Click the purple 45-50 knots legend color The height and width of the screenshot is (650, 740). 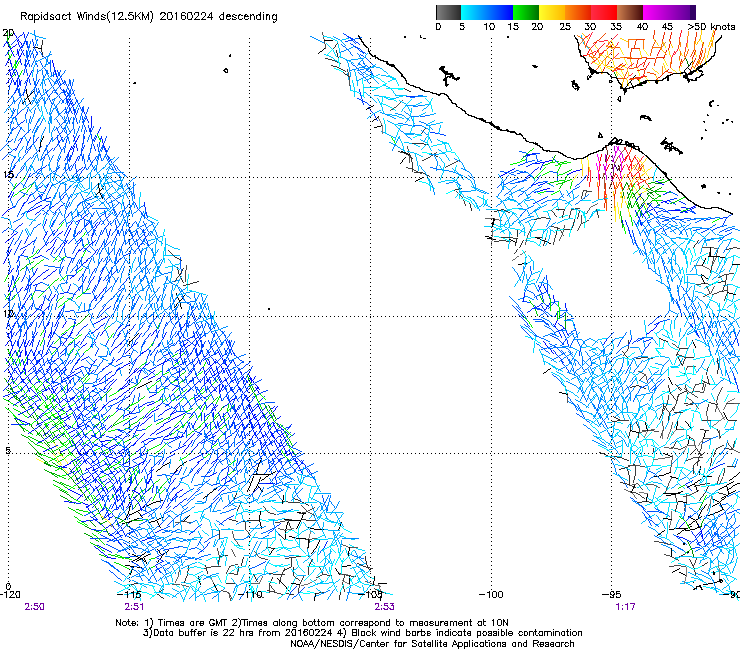(x=682, y=12)
